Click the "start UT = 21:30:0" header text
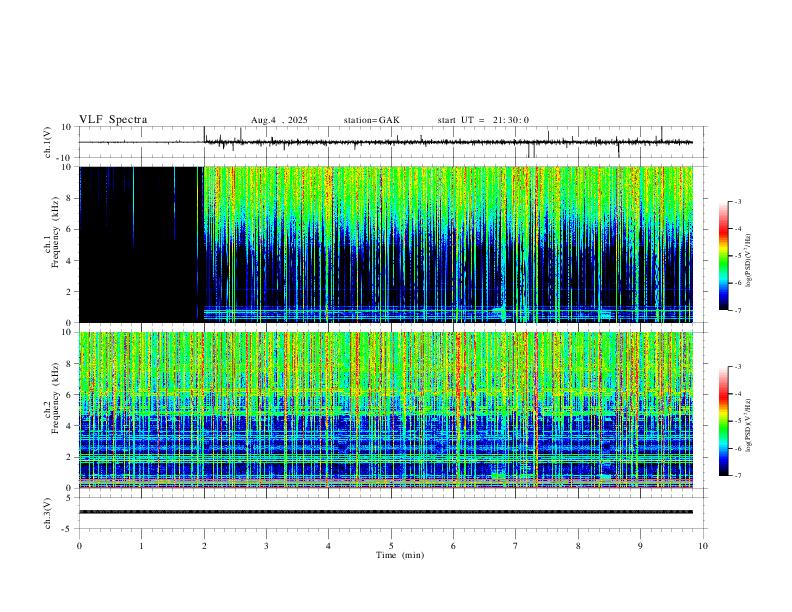The height and width of the screenshot is (612, 792). pyautogui.click(x=483, y=120)
